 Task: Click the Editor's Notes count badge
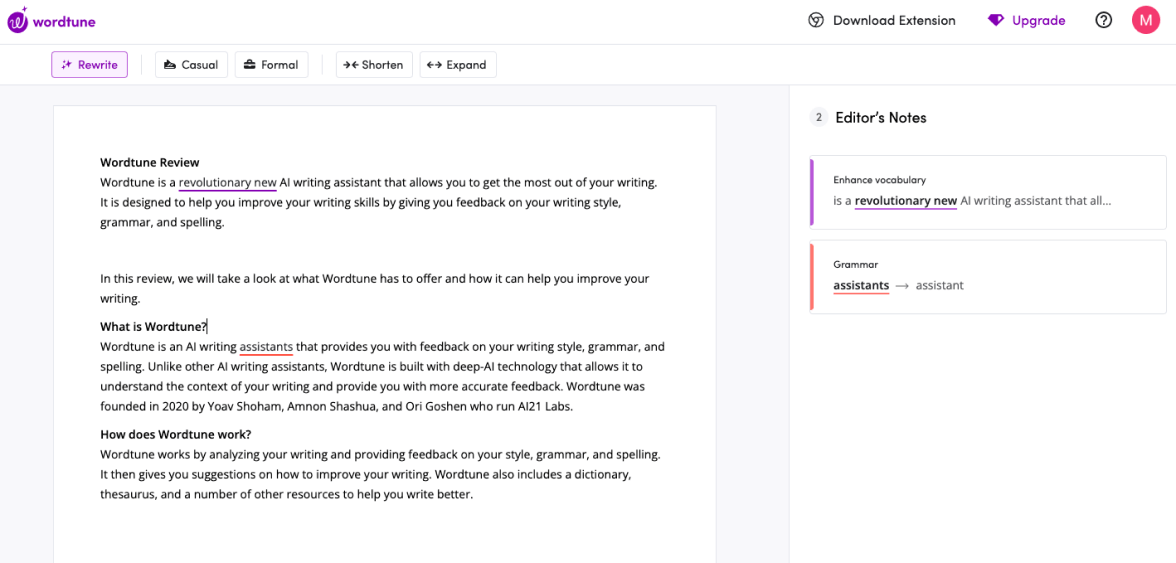818,118
